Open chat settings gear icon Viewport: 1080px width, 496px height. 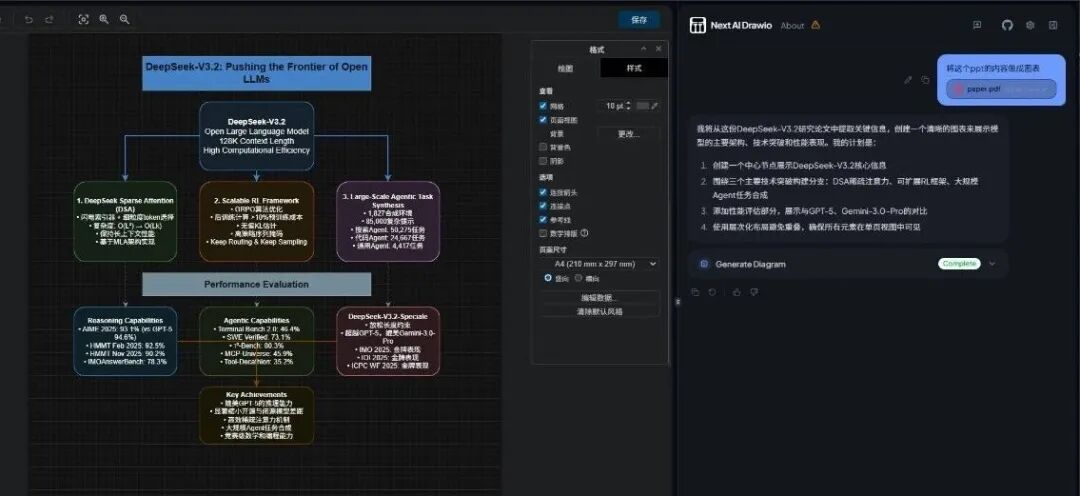[x=1030, y=25]
